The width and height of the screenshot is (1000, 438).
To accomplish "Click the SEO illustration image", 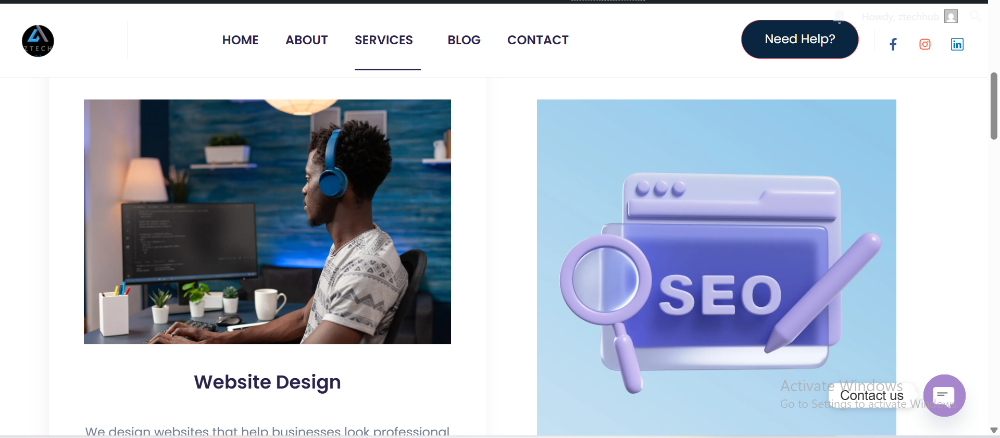I will click(716, 268).
